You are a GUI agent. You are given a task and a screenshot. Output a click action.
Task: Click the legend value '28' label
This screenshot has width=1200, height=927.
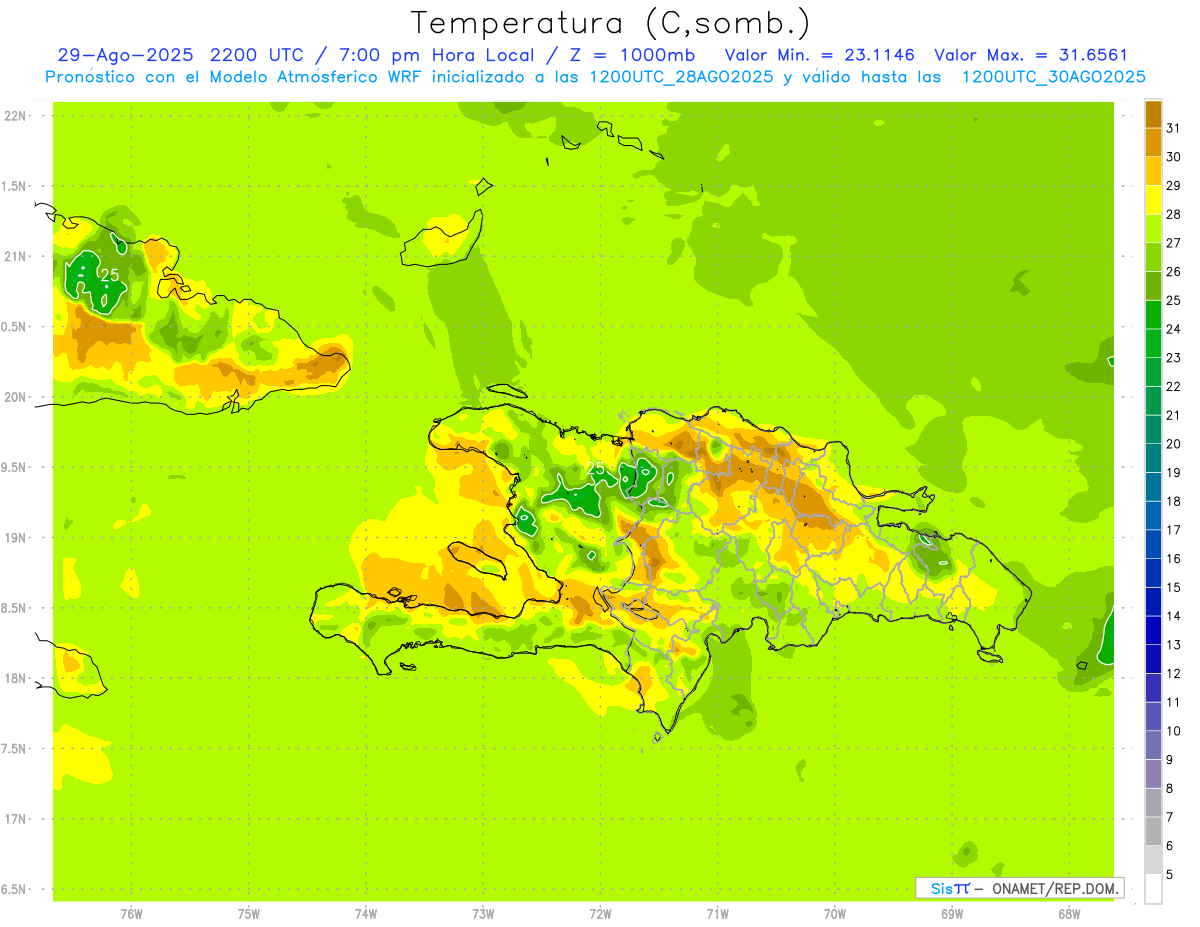coord(1173,214)
